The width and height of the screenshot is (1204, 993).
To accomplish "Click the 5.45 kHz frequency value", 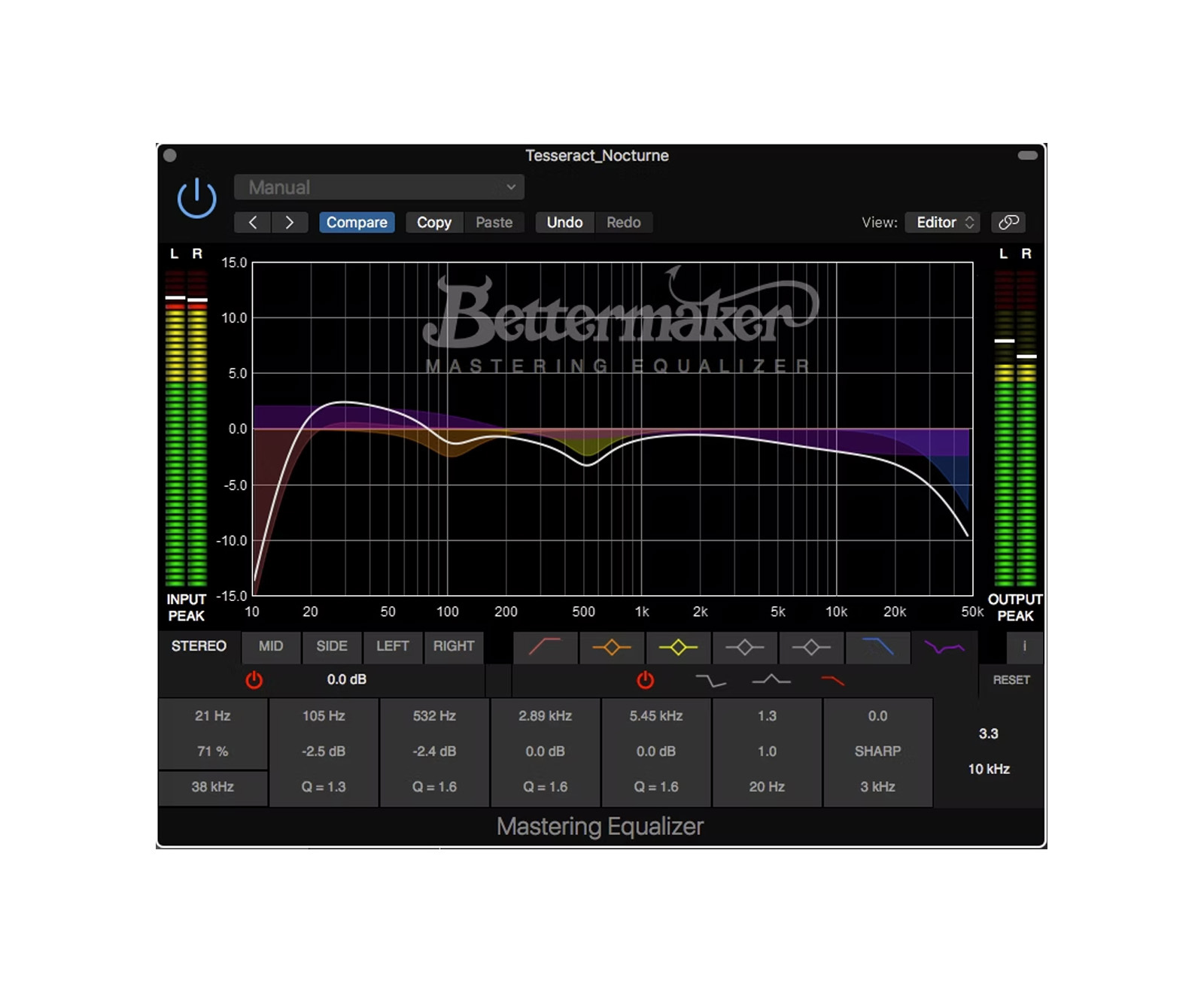I will (656, 716).
